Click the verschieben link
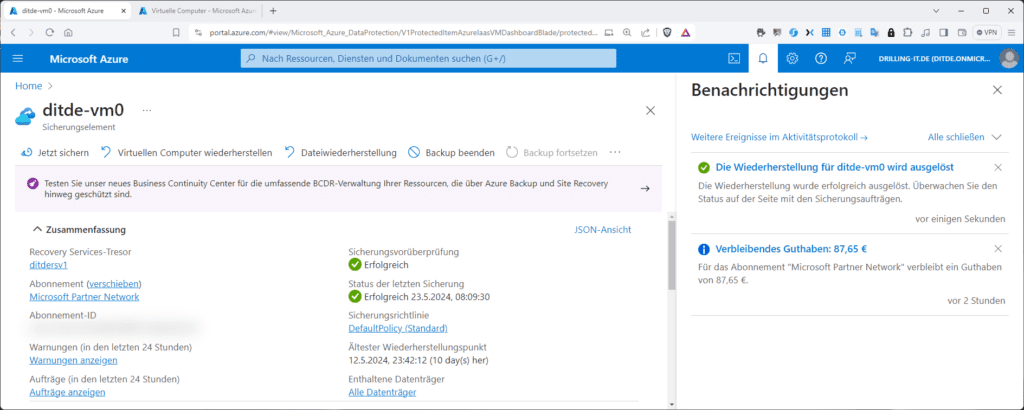The height and width of the screenshot is (410, 1024). coord(114,284)
